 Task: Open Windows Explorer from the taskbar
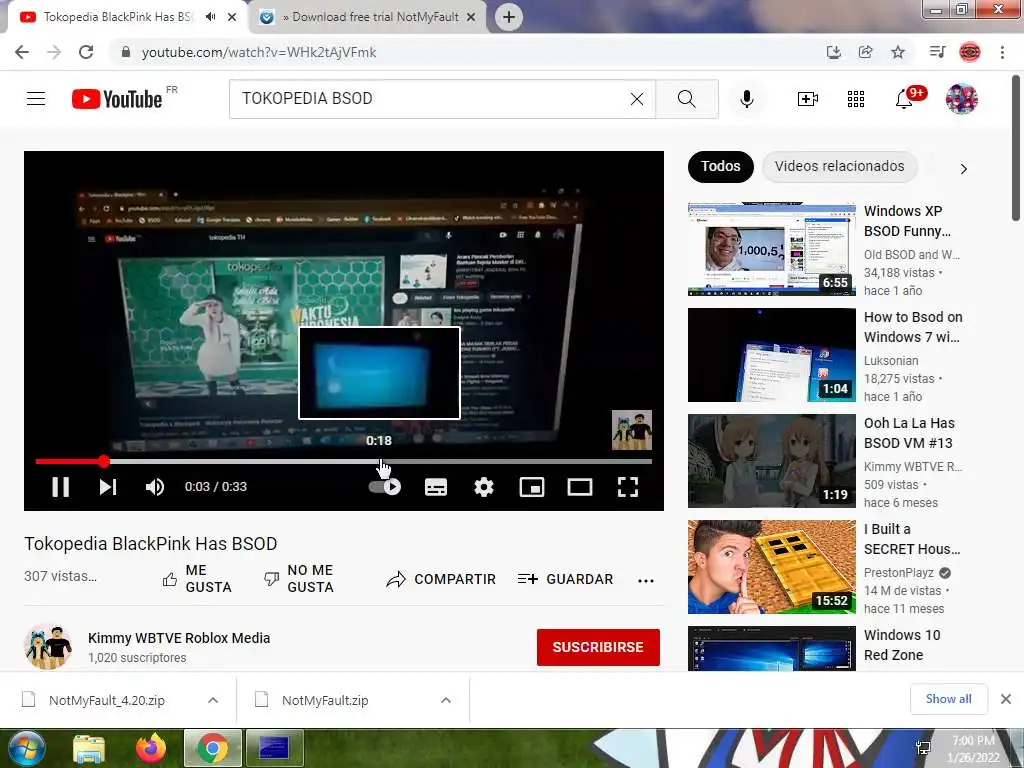[x=89, y=748]
